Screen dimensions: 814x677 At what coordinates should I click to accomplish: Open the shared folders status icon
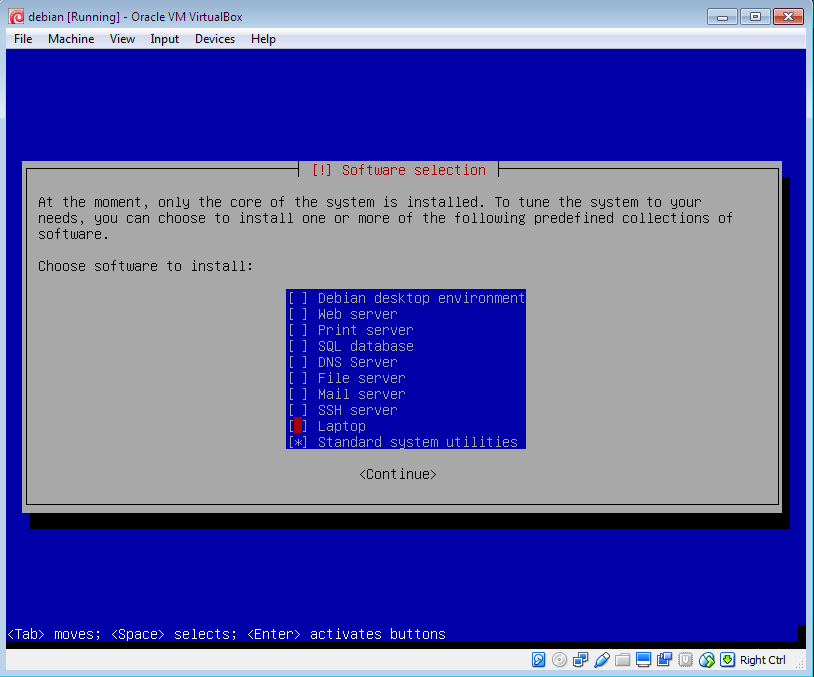[x=622, y=660]
